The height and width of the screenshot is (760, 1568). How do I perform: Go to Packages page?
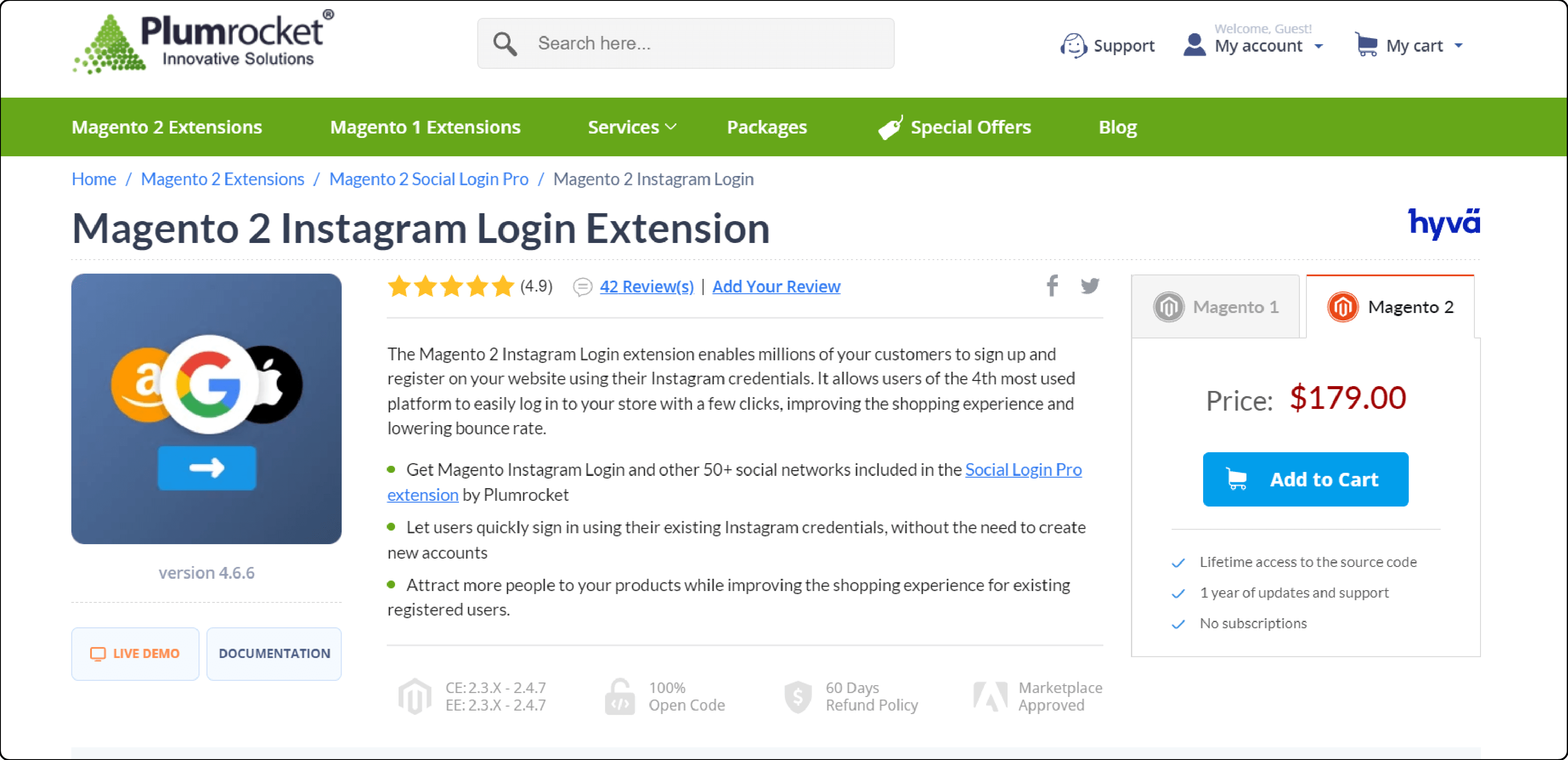[766, 127]
